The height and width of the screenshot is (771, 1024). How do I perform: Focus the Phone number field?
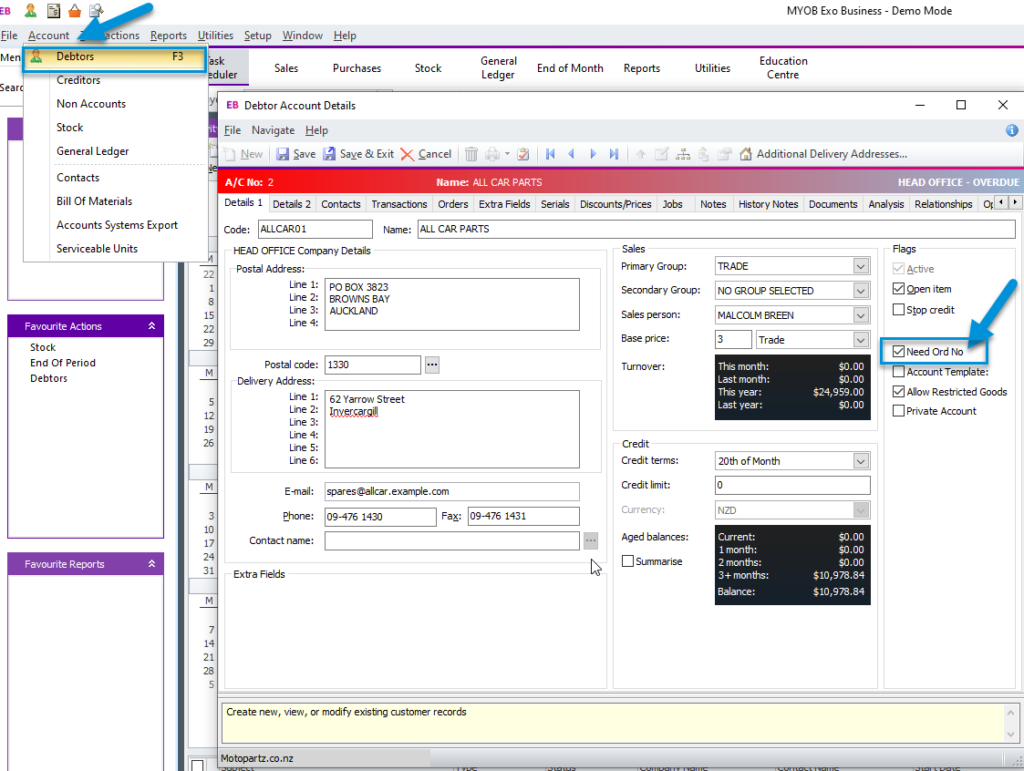tap(381, 516)
